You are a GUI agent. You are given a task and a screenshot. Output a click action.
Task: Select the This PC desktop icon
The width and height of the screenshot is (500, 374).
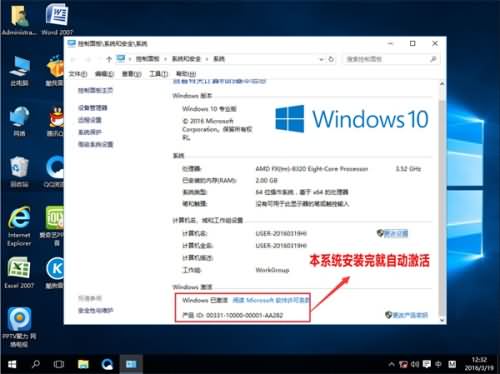pos(19,71)
